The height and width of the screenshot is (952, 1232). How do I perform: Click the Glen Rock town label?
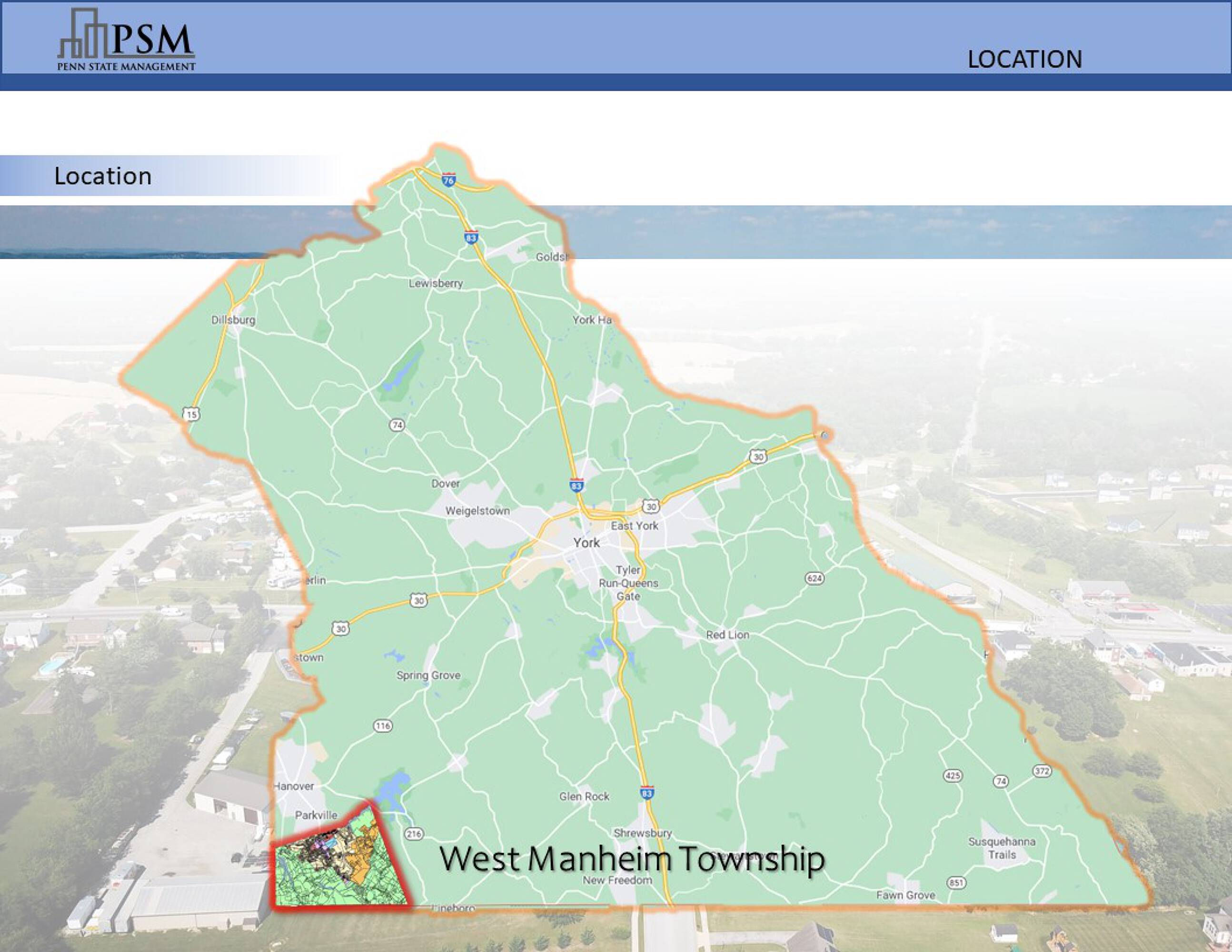pyautogui.click(x=585, y=796)
